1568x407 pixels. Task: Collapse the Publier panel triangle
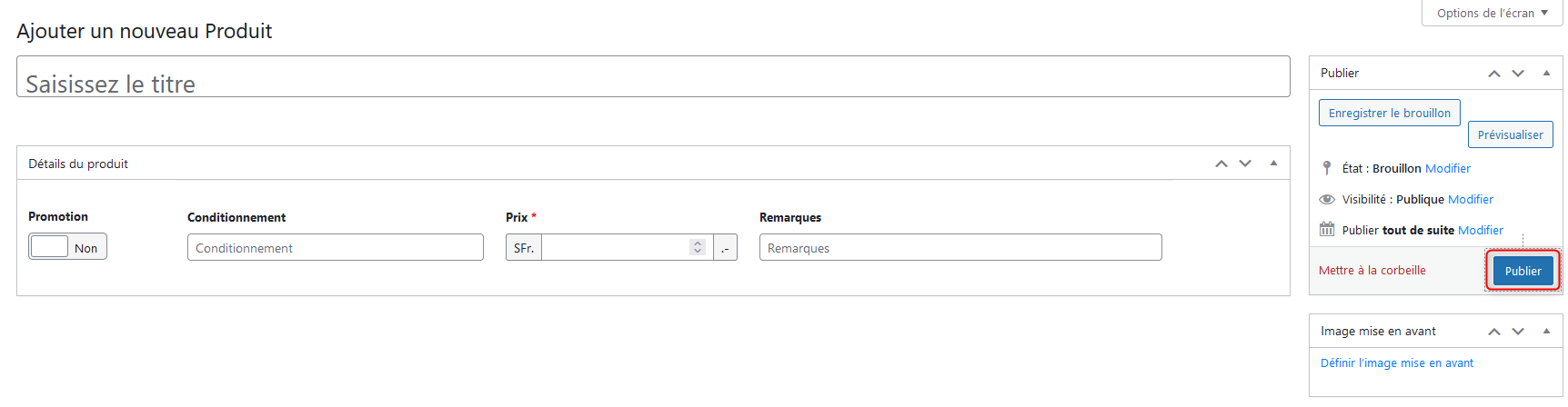(x=1546, y=73)
